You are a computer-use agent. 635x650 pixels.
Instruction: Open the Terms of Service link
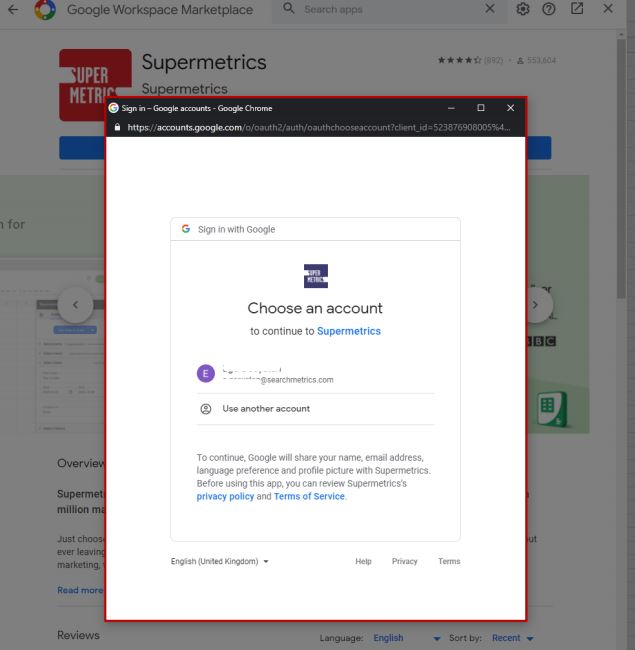(x=309, y=497)
